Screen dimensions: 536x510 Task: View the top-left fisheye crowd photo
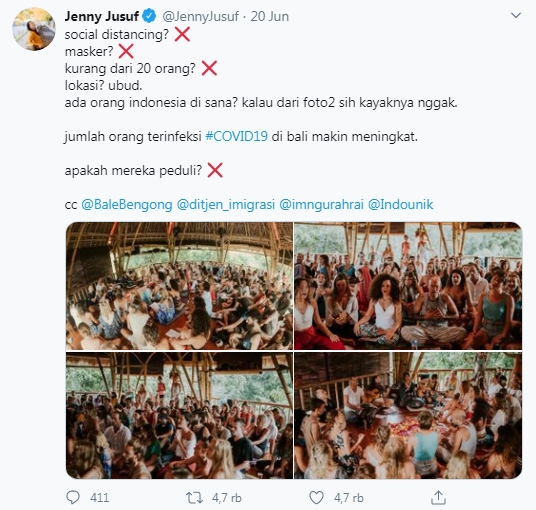pos(179,286)
